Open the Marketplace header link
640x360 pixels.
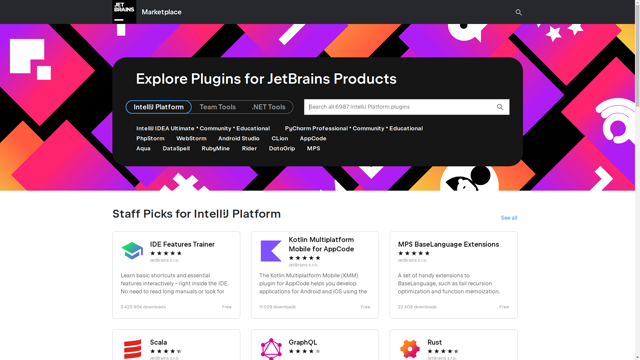(x=162, y=12)
